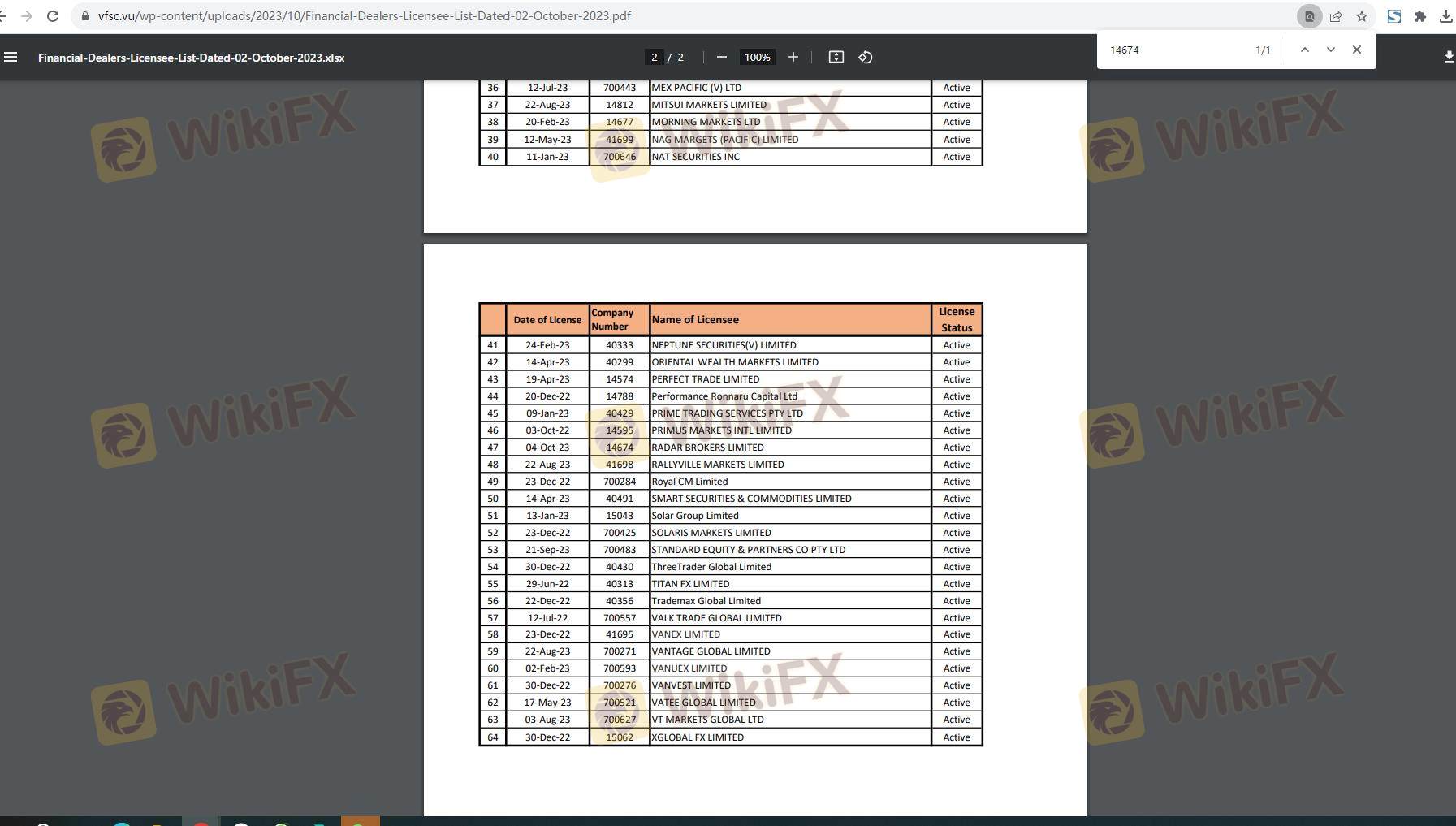Click the highlighted 14674 company number
1456x826 pixels.
(619, 448)
